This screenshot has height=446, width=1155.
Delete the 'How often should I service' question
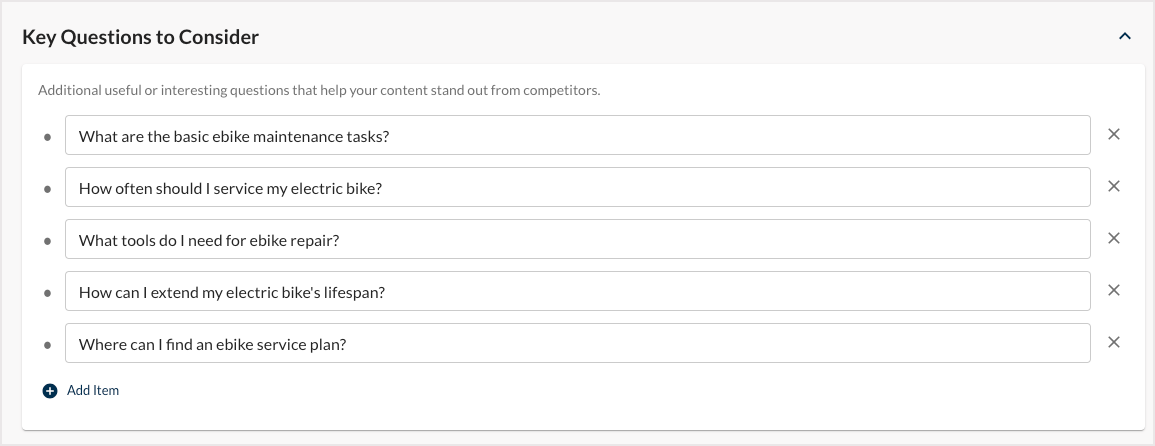pos(1114,187)
